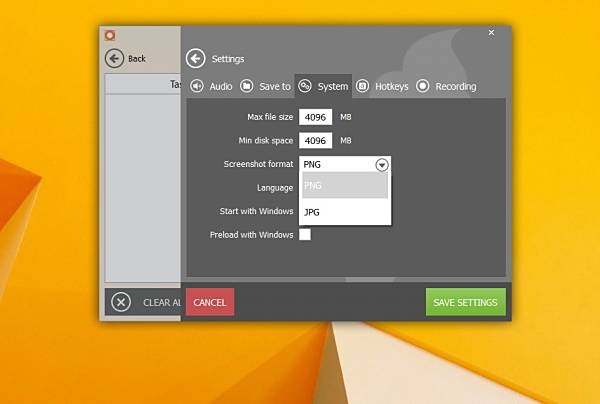This screenshot has height=404, width=600.
Task: Click the CLEAR ALL button text
Action: pos(162,303)
